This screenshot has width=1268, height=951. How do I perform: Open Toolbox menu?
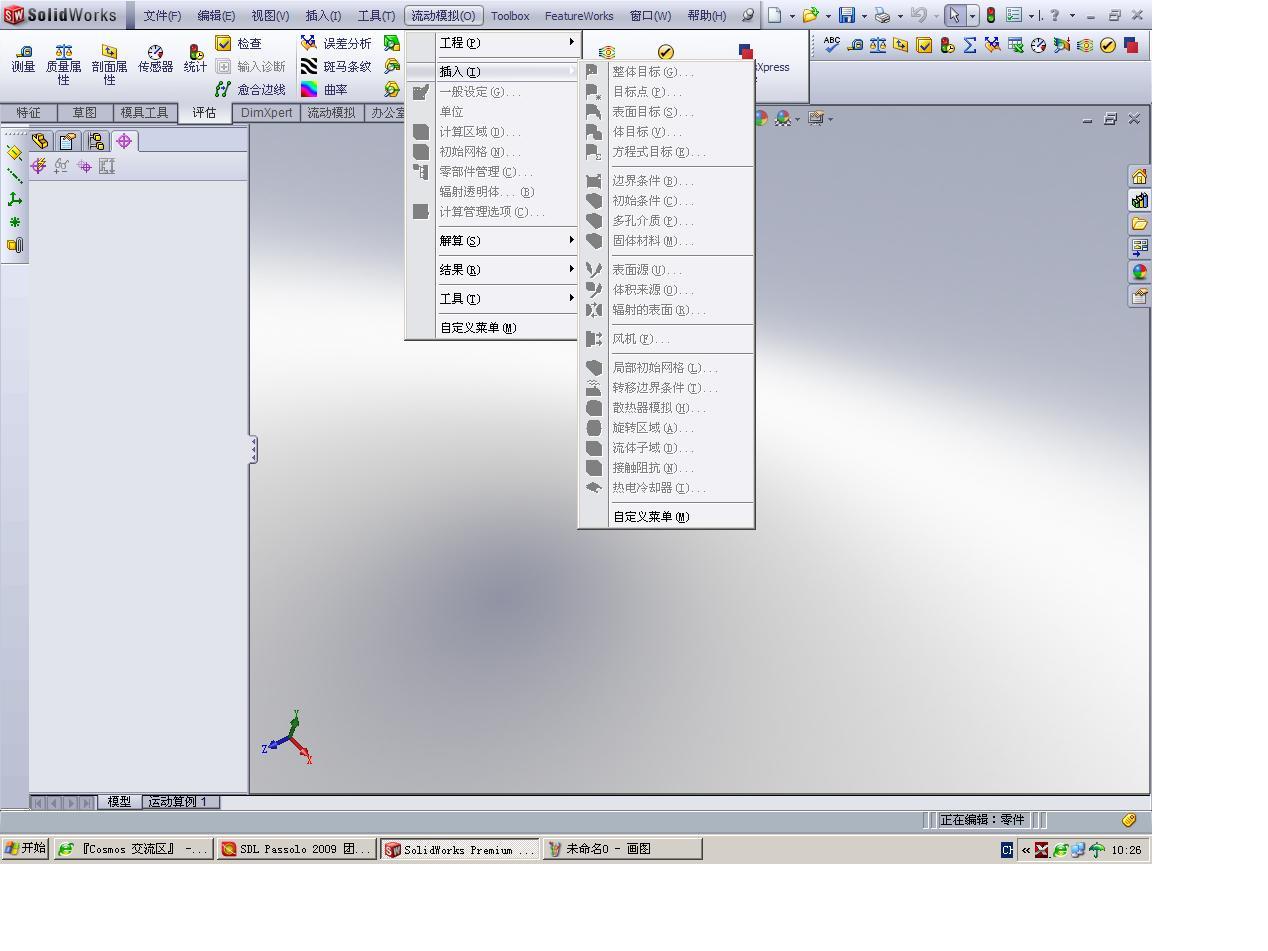[x=510, y=16]
